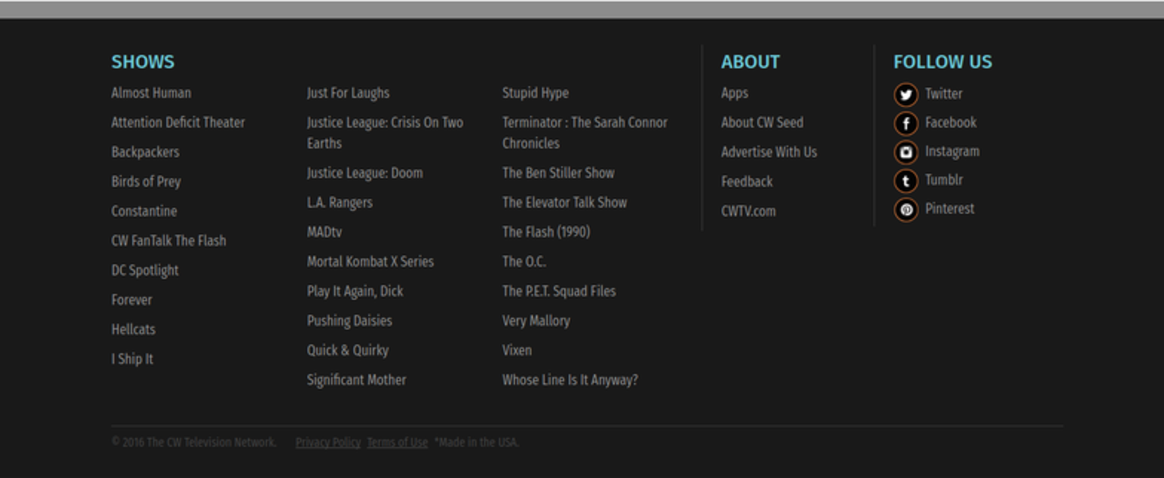
Task: Go to Quick & Quirky
Action: (347, 350)
